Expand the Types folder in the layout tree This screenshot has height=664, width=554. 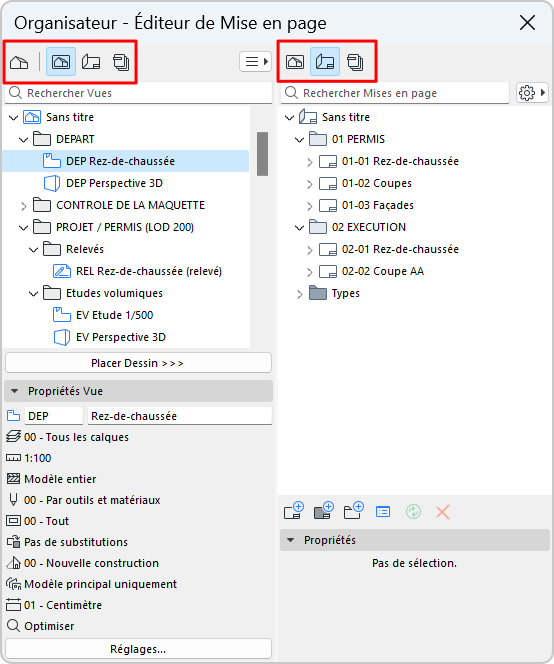pyautogui.click(x=299, y=294)
